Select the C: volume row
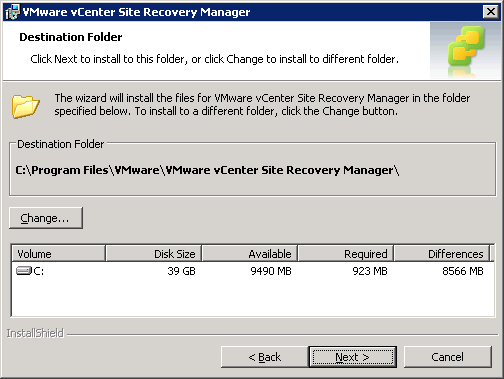This screenshot has height=379, width=504. 253,271
